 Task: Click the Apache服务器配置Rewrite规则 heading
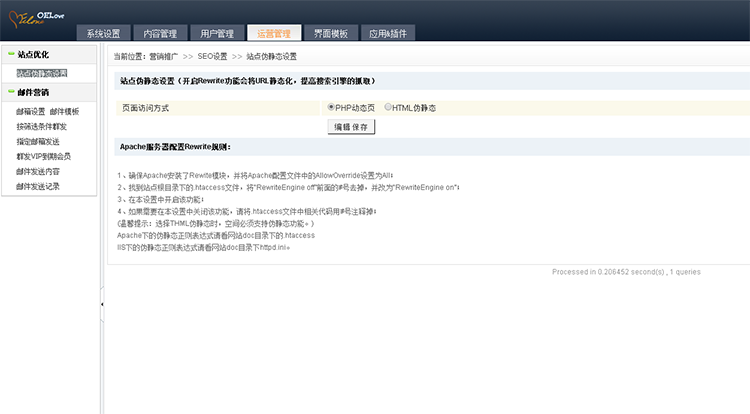[175, 147]
